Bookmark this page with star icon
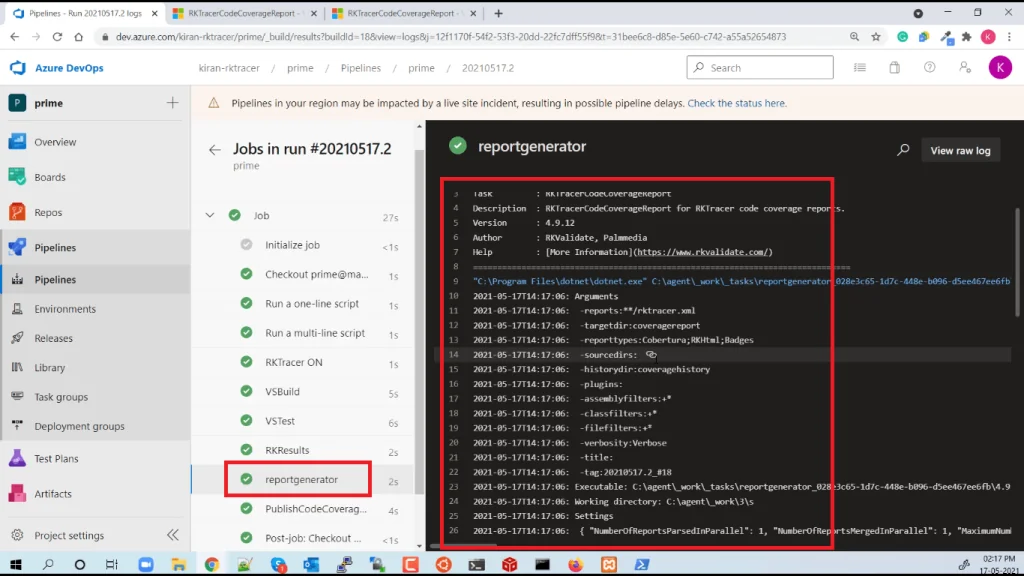 point(876,37)
